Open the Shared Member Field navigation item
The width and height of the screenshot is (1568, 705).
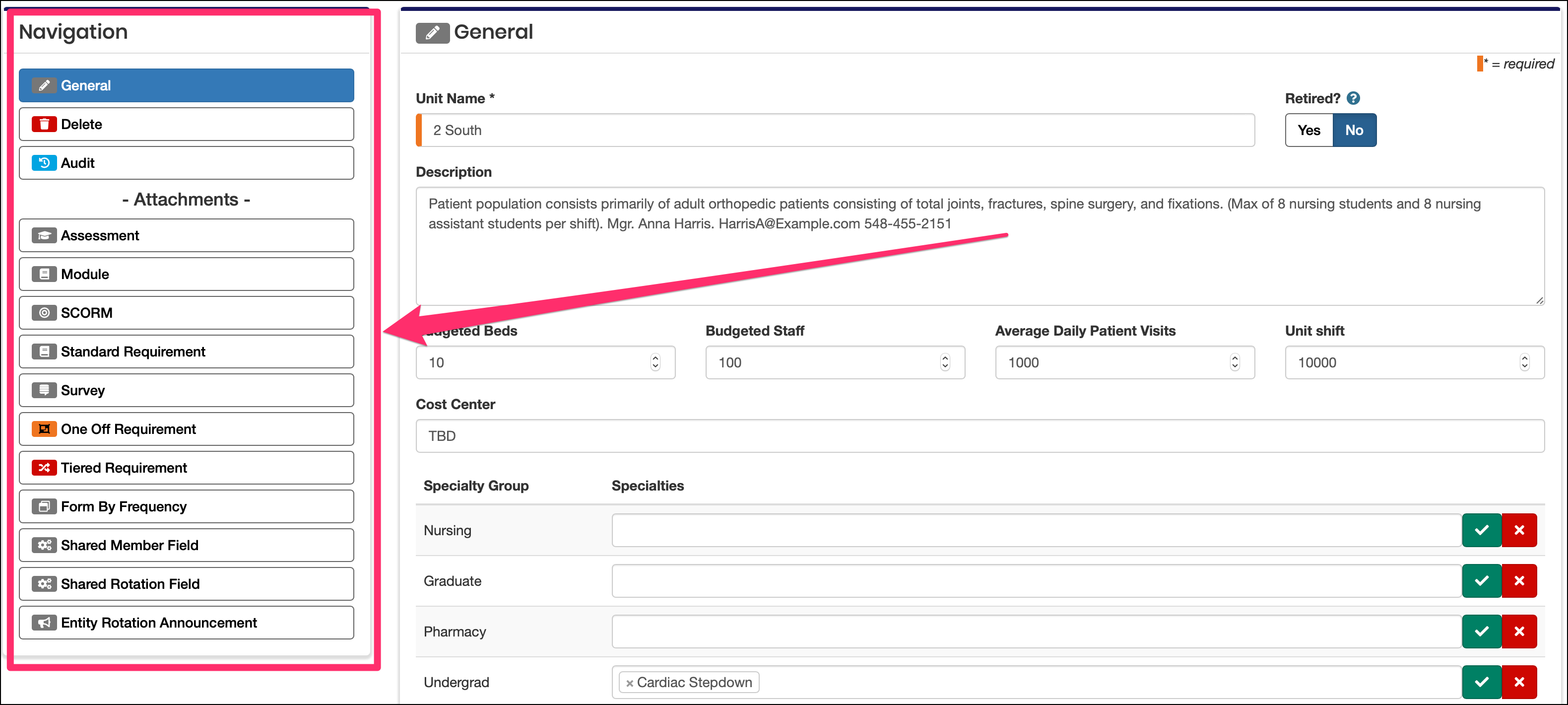(186, 546)
